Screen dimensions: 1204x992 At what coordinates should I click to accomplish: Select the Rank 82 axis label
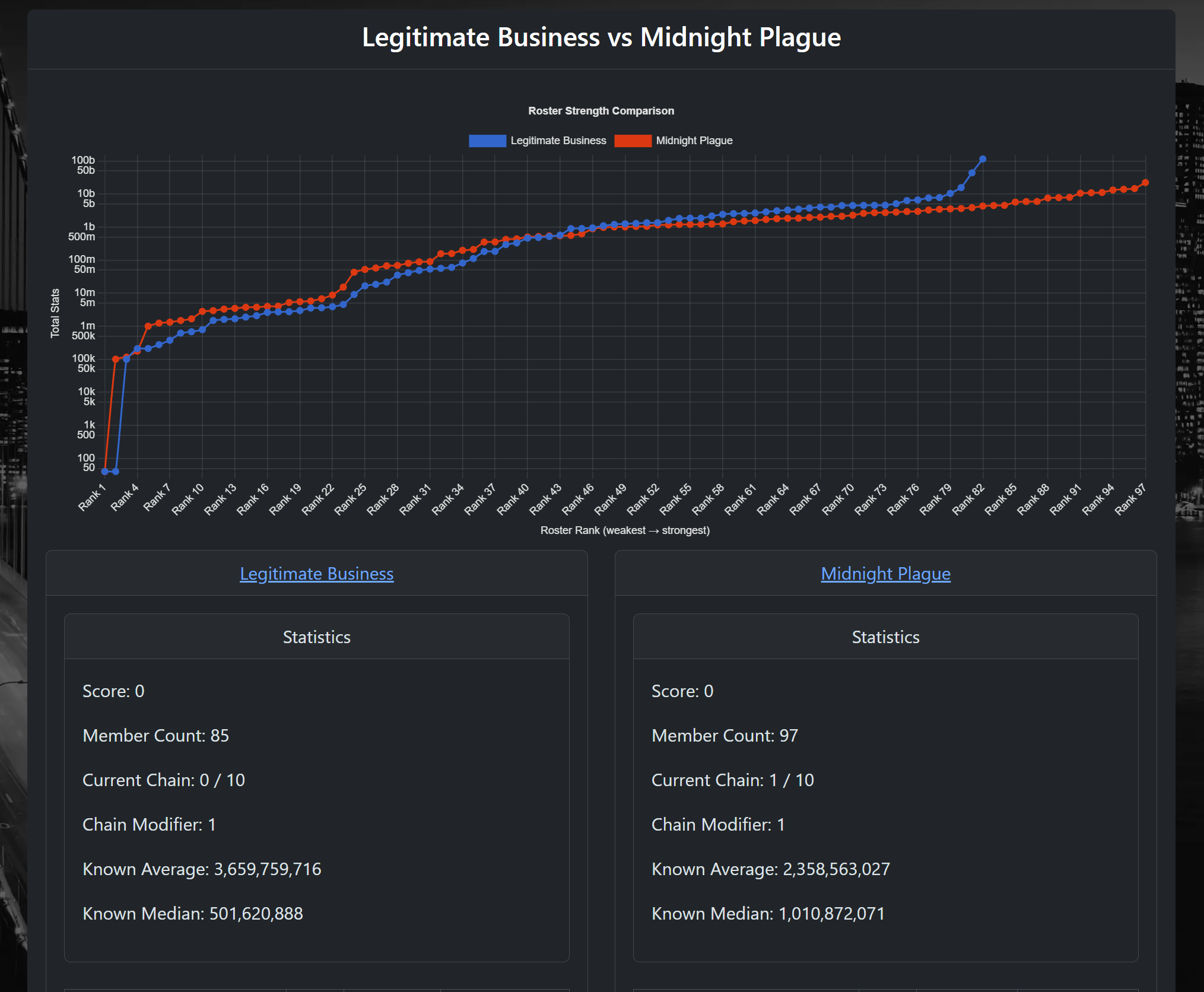pos(968,499)
